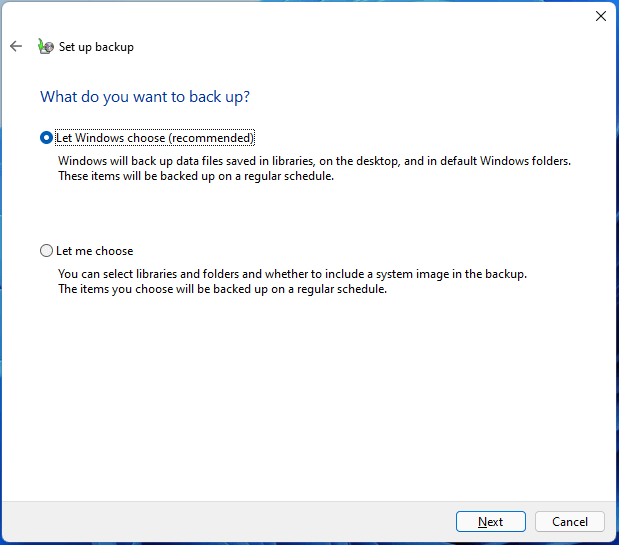Click the Set up backup wizard icon

click(46, 46)
